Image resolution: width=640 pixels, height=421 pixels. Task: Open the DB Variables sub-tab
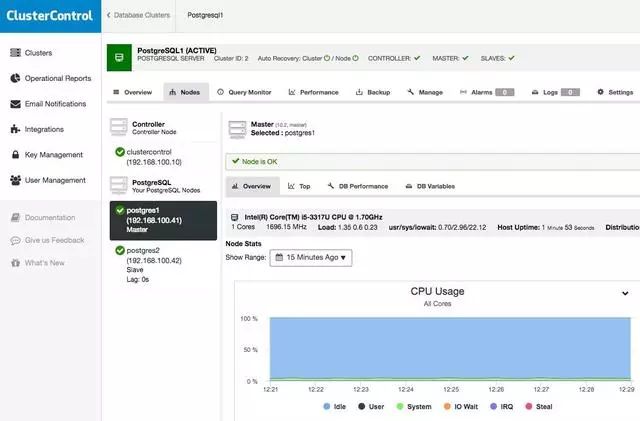point(430,186)
